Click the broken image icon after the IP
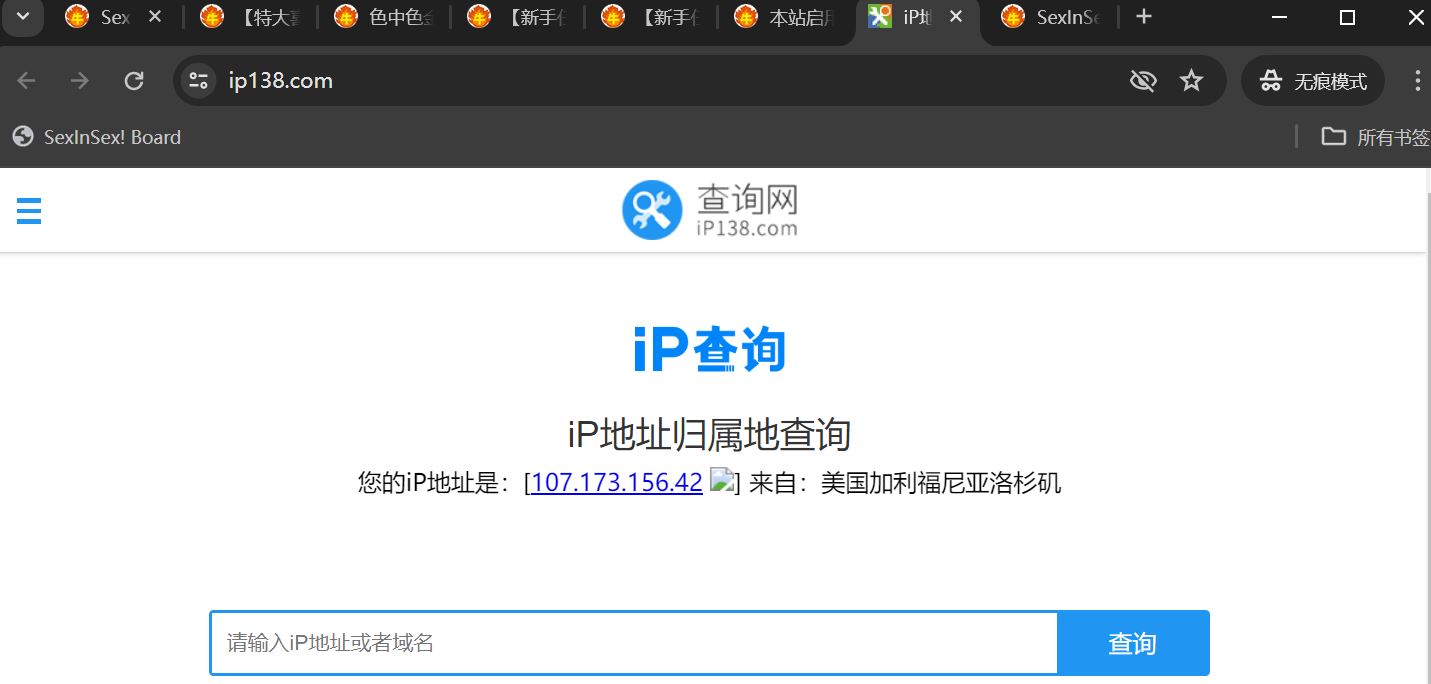Image resolution: width=1431 pixels, height=684 pixels. (722, 481)
